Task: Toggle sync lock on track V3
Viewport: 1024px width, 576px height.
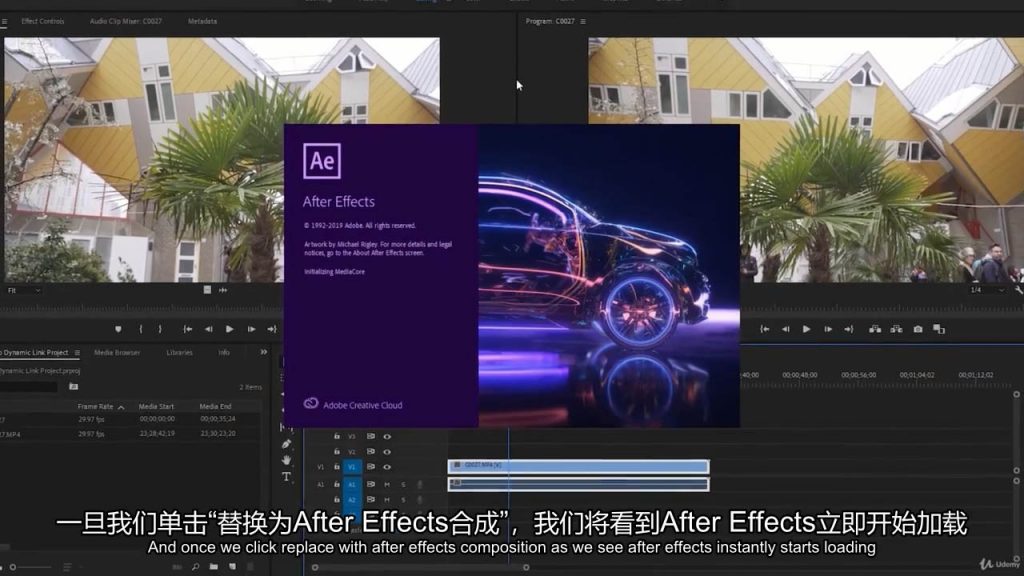Action: point(371,436)
